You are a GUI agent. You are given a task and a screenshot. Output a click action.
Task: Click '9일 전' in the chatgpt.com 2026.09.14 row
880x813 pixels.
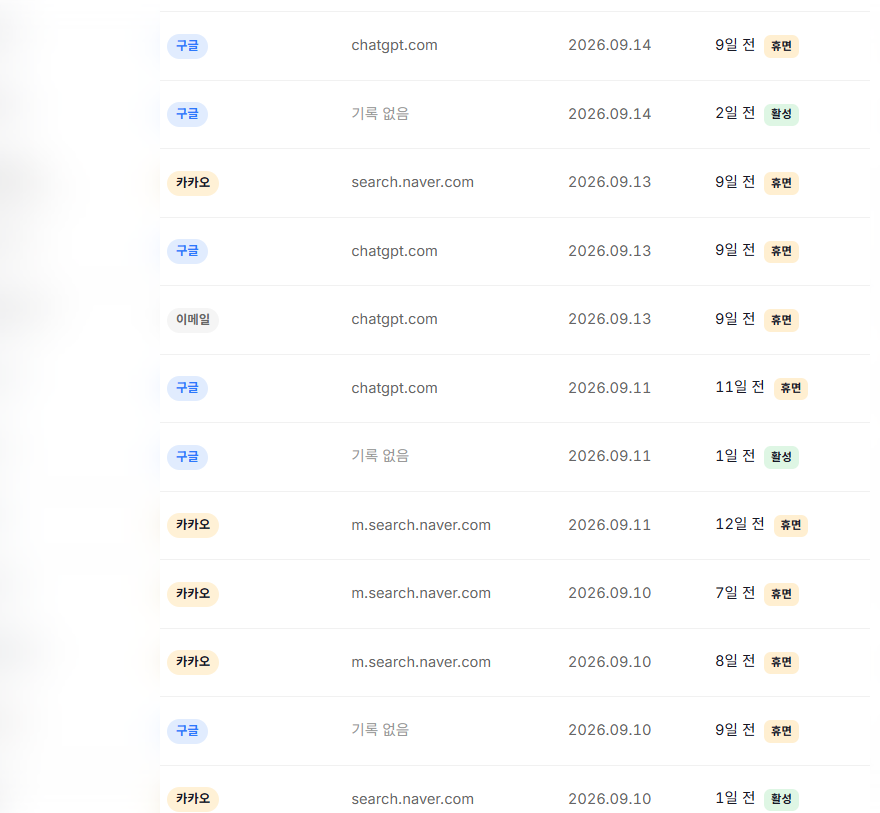click(735, 45)
